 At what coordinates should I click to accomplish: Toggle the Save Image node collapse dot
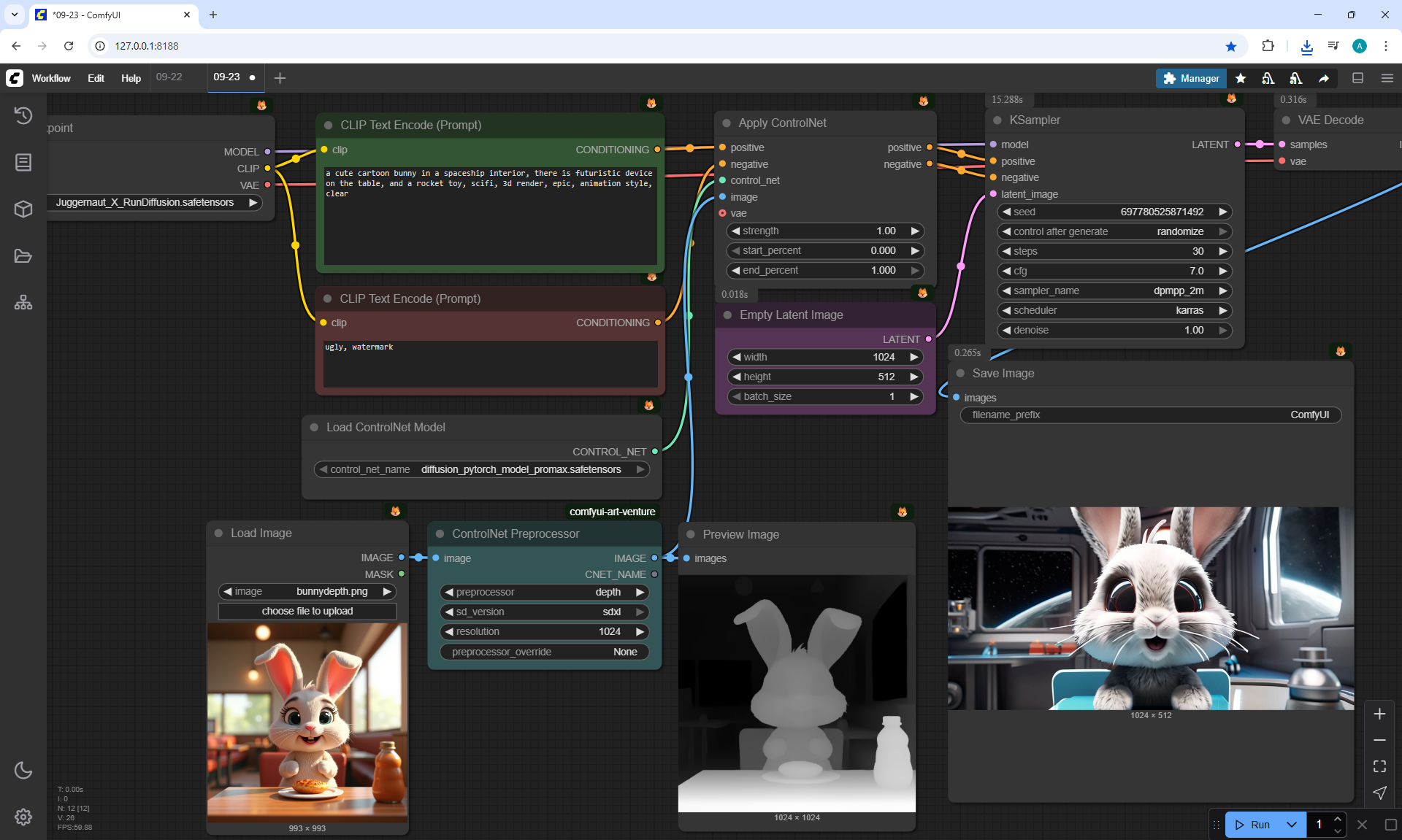coord(960,373)
